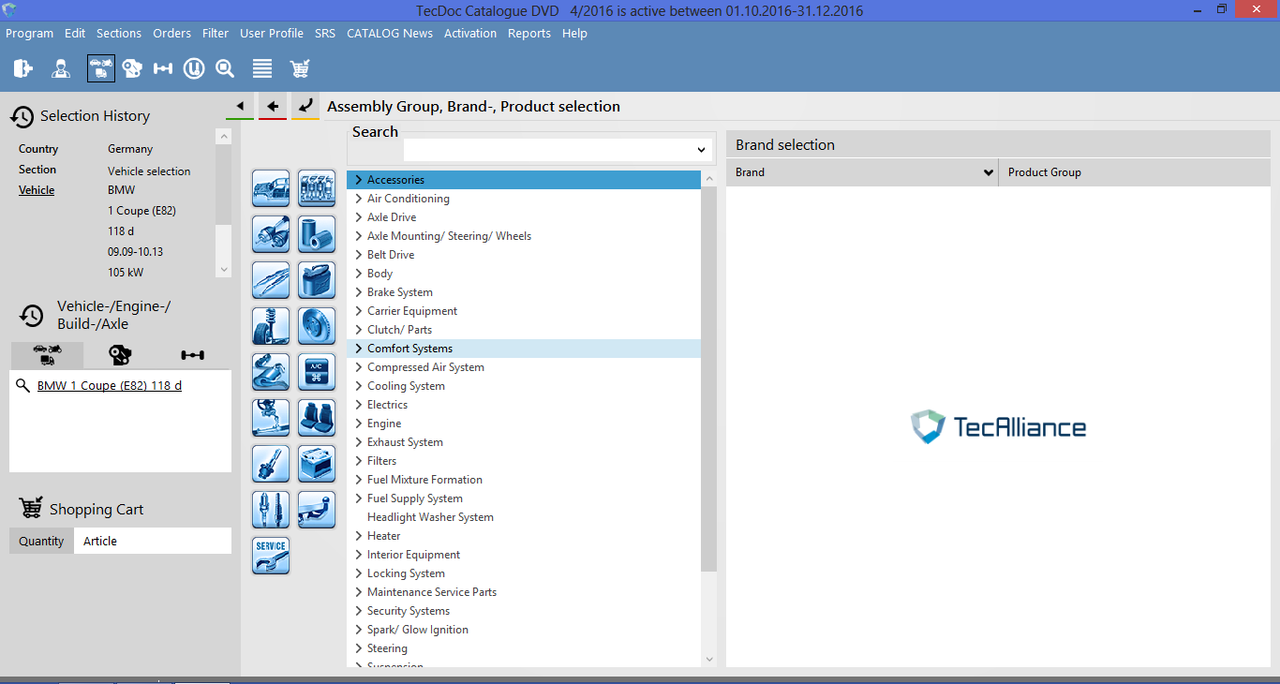The image size is (1280, 684).
Task: Switch to the vehicle history tab
Action: [x=47, y=355]
